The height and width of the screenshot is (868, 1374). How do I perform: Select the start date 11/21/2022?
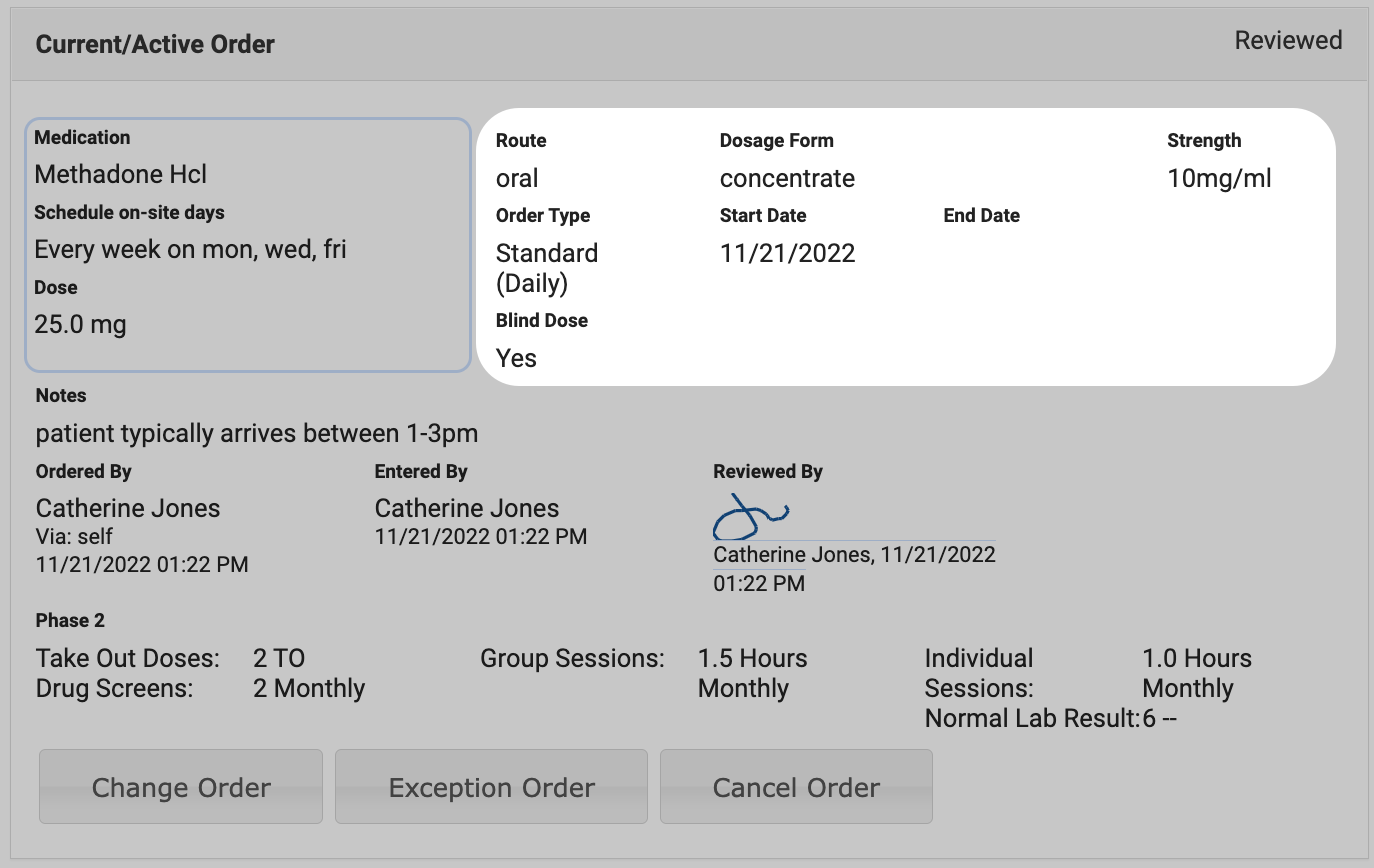787,253
